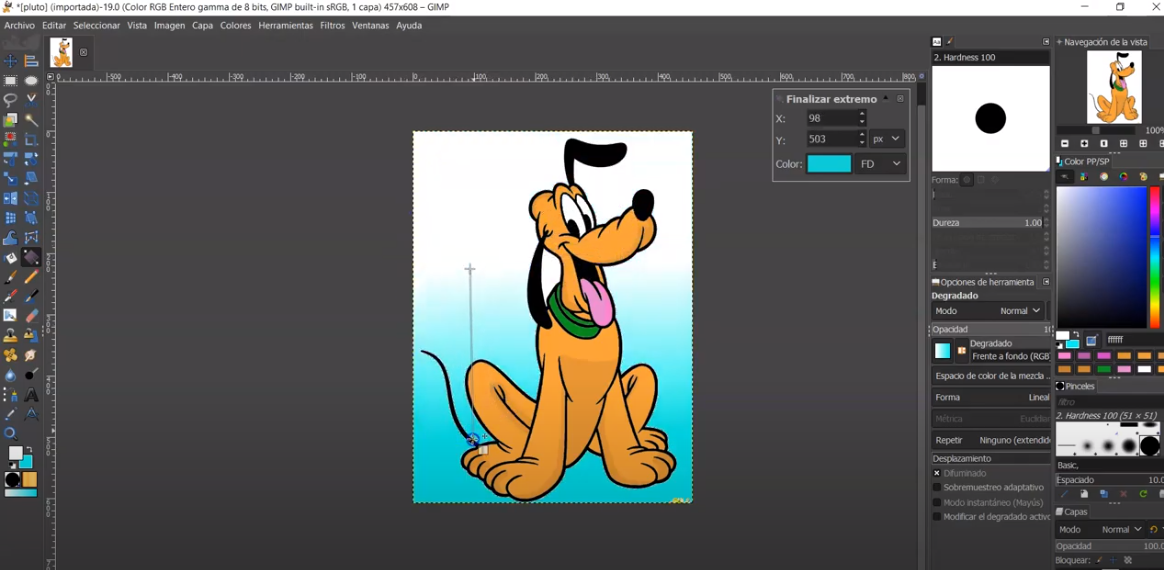Viewport: 1164px width, 570px height.
Task: Open the Ayuda menu
Action: [x=409, y=25]
